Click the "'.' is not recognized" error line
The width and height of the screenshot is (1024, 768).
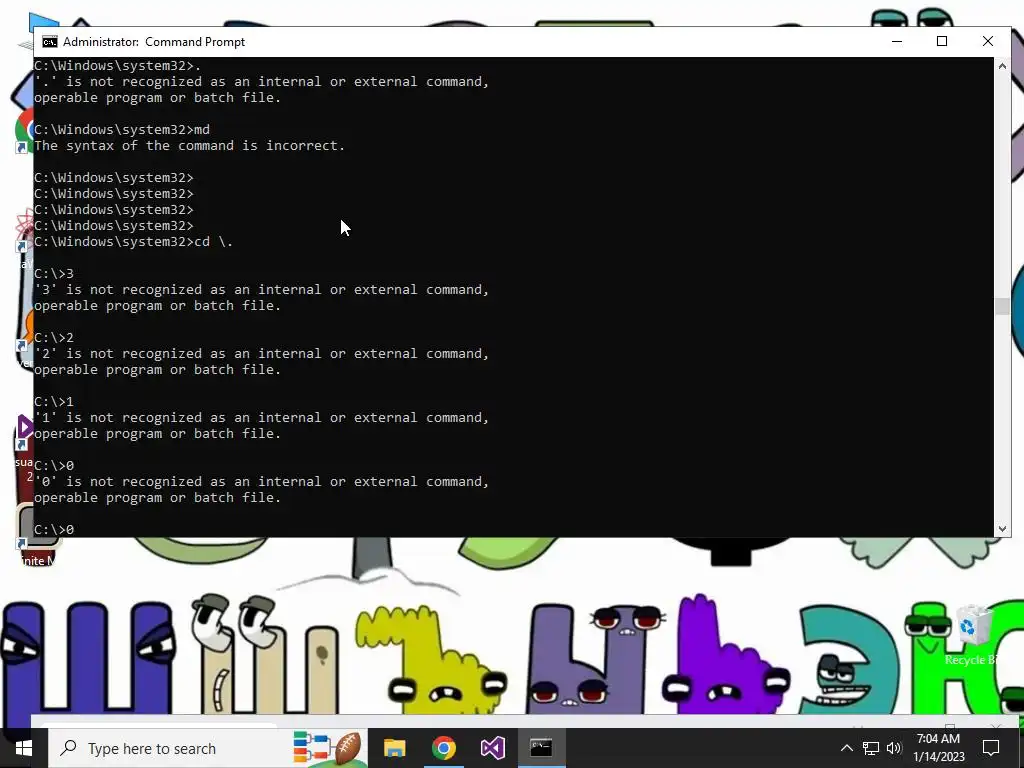261,82
